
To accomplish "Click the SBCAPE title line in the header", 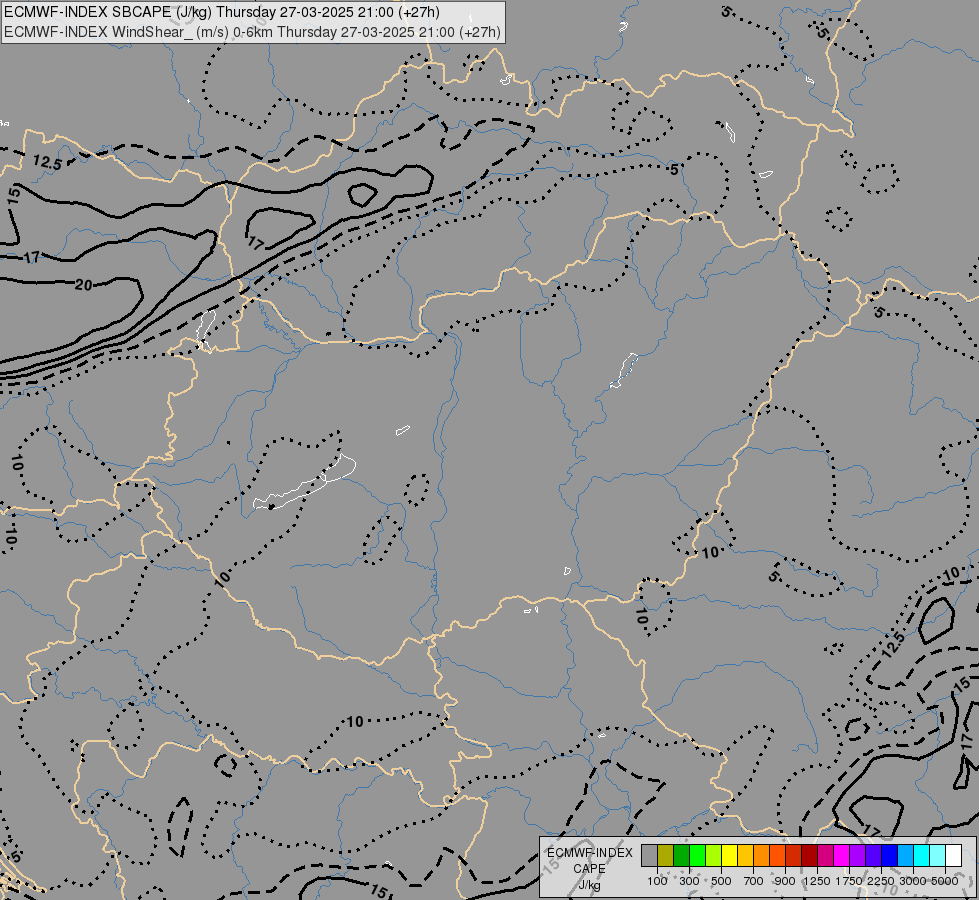I will coord(221,12).
